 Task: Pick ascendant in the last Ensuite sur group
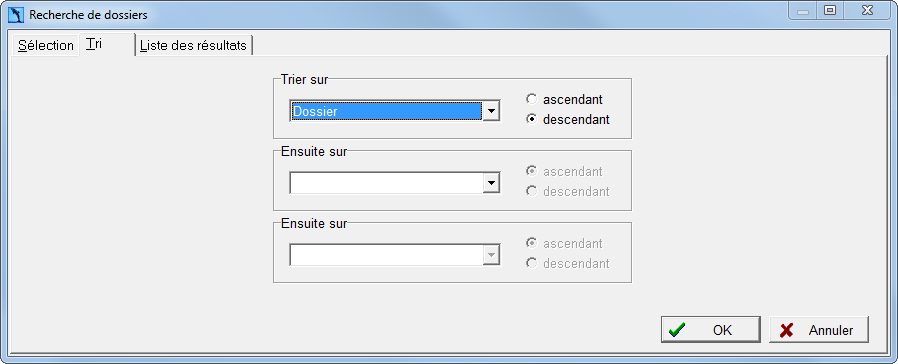pos(564,244)
